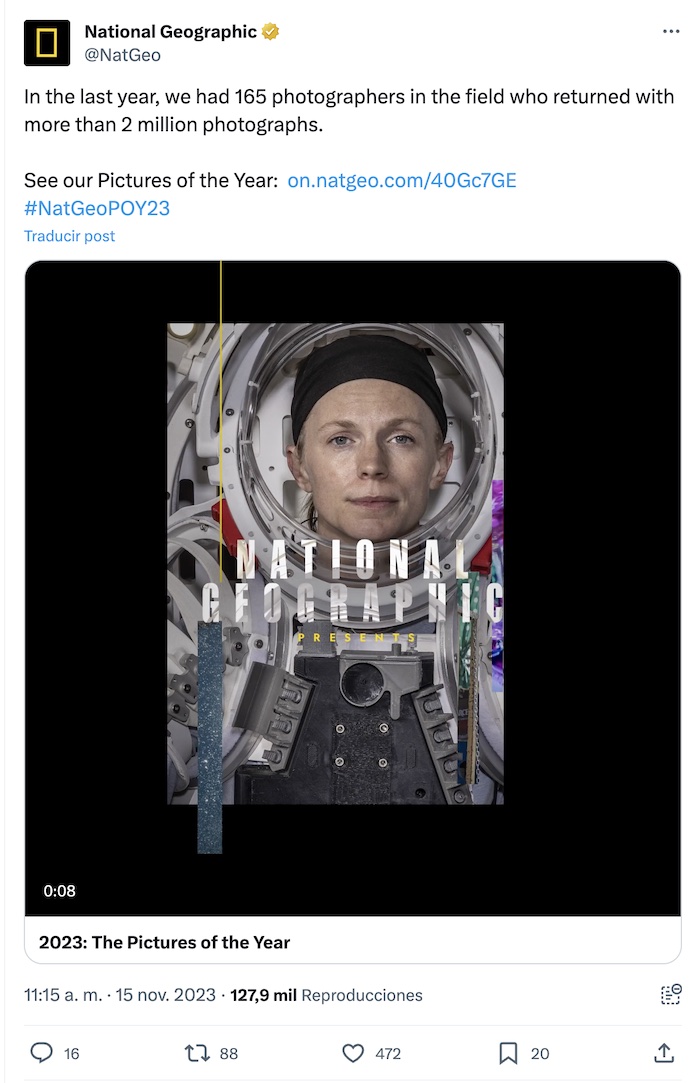Like the post with heart icon
The height and width of the screenshot is (1083, 700).
(x=353, y=1053)
